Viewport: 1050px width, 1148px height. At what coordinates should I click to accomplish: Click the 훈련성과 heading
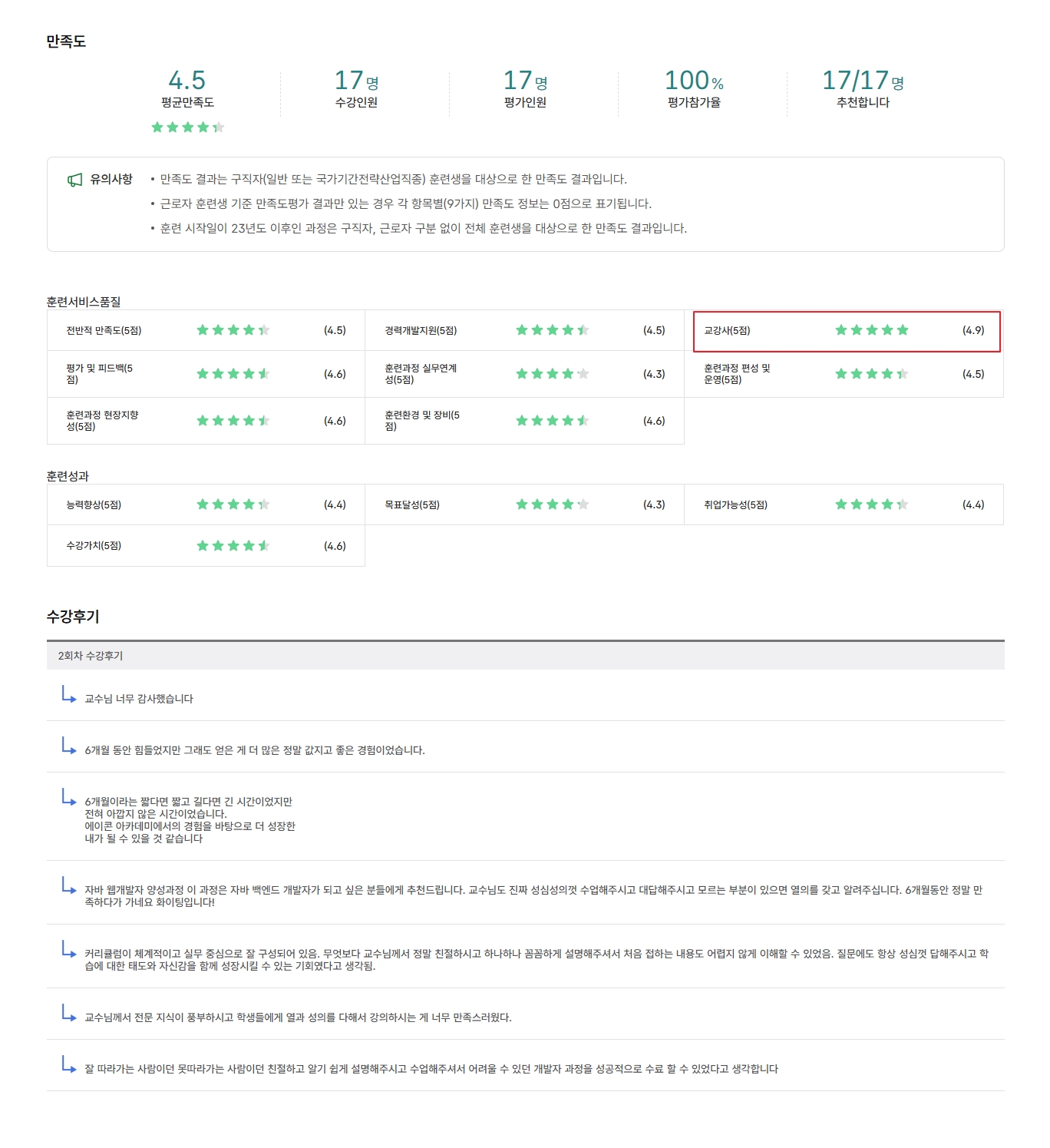tap(68, 476)
